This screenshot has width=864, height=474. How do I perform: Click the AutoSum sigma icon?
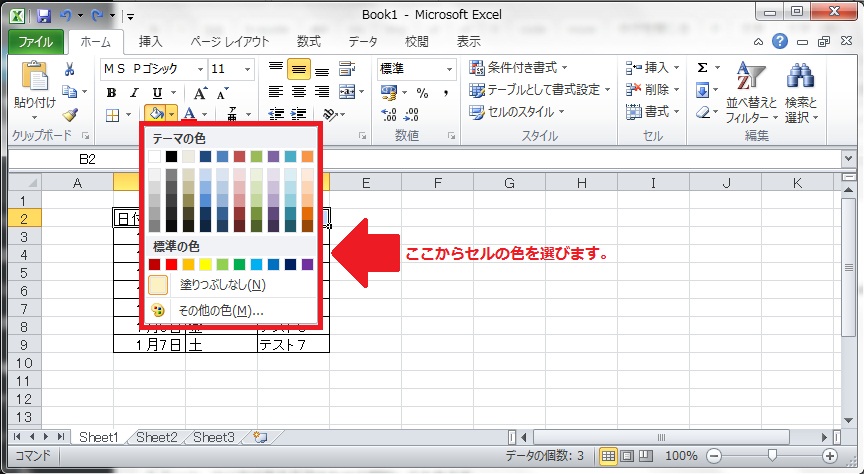click(703, 68)
